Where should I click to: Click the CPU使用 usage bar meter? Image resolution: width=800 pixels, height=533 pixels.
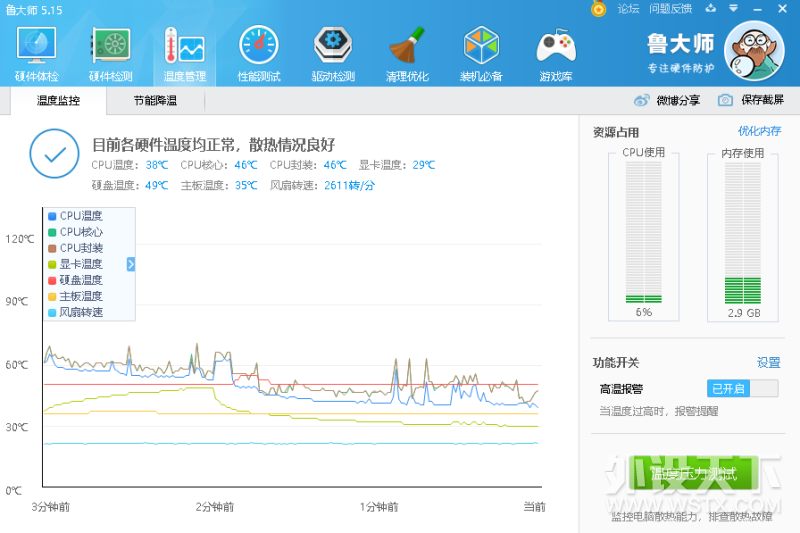[x=643, y=232]
